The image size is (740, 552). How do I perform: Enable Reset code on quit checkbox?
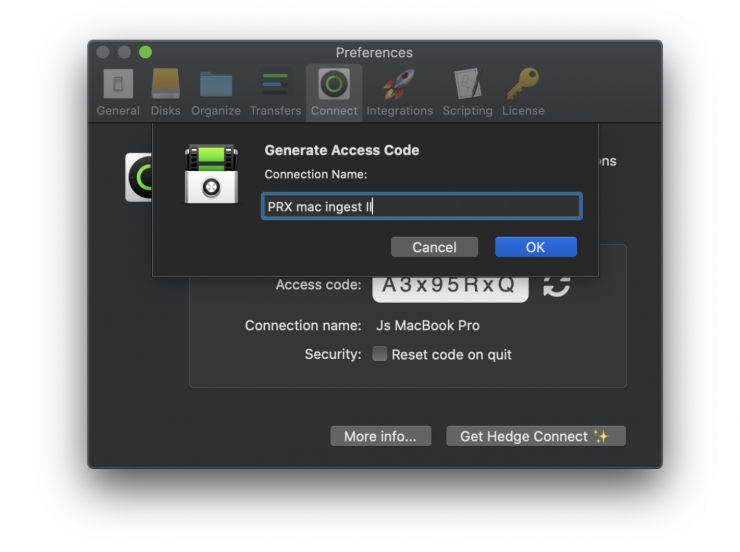coord(380,354)
